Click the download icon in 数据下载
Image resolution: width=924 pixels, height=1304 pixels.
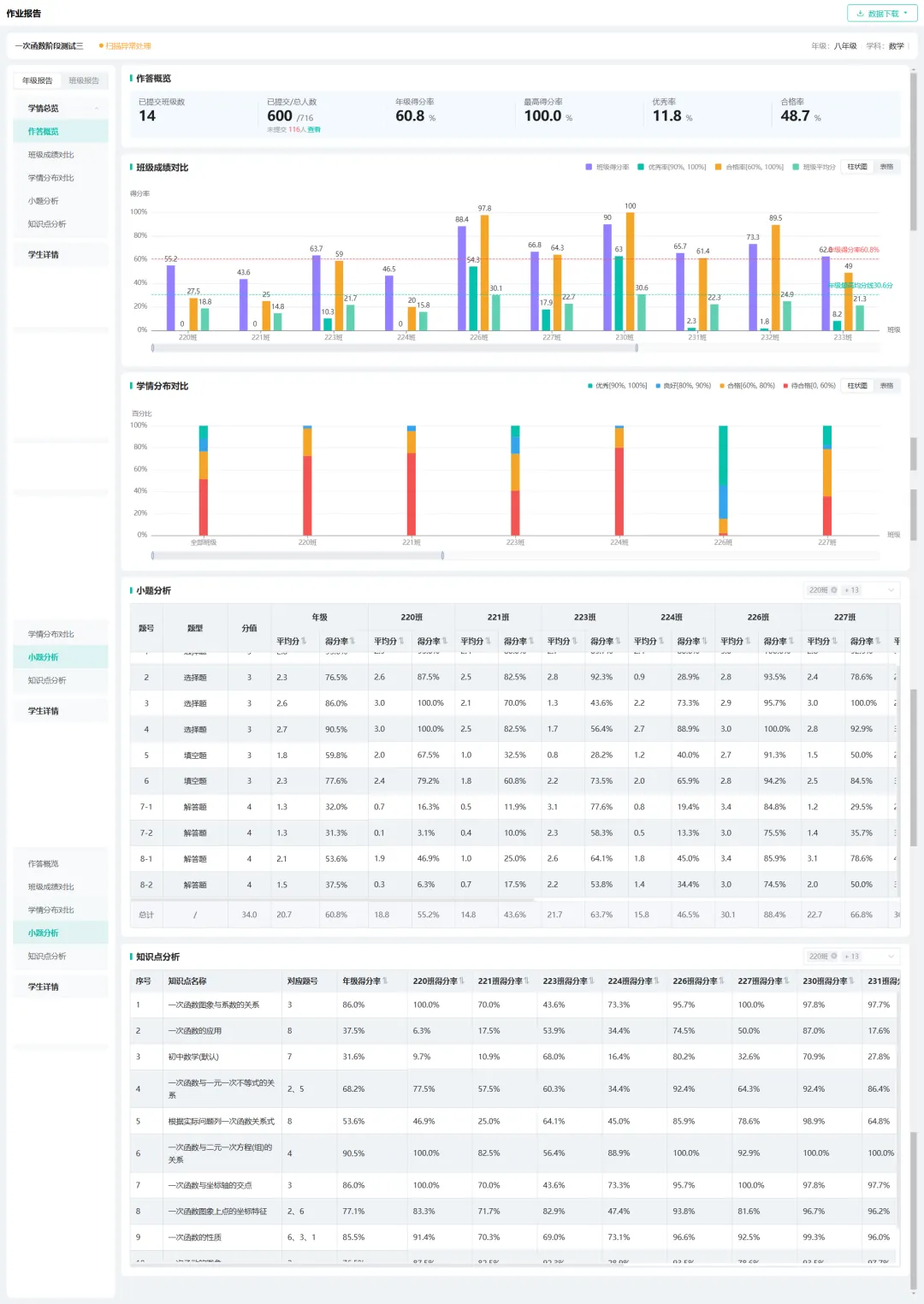pyautogui.click(x=862, y=14)
